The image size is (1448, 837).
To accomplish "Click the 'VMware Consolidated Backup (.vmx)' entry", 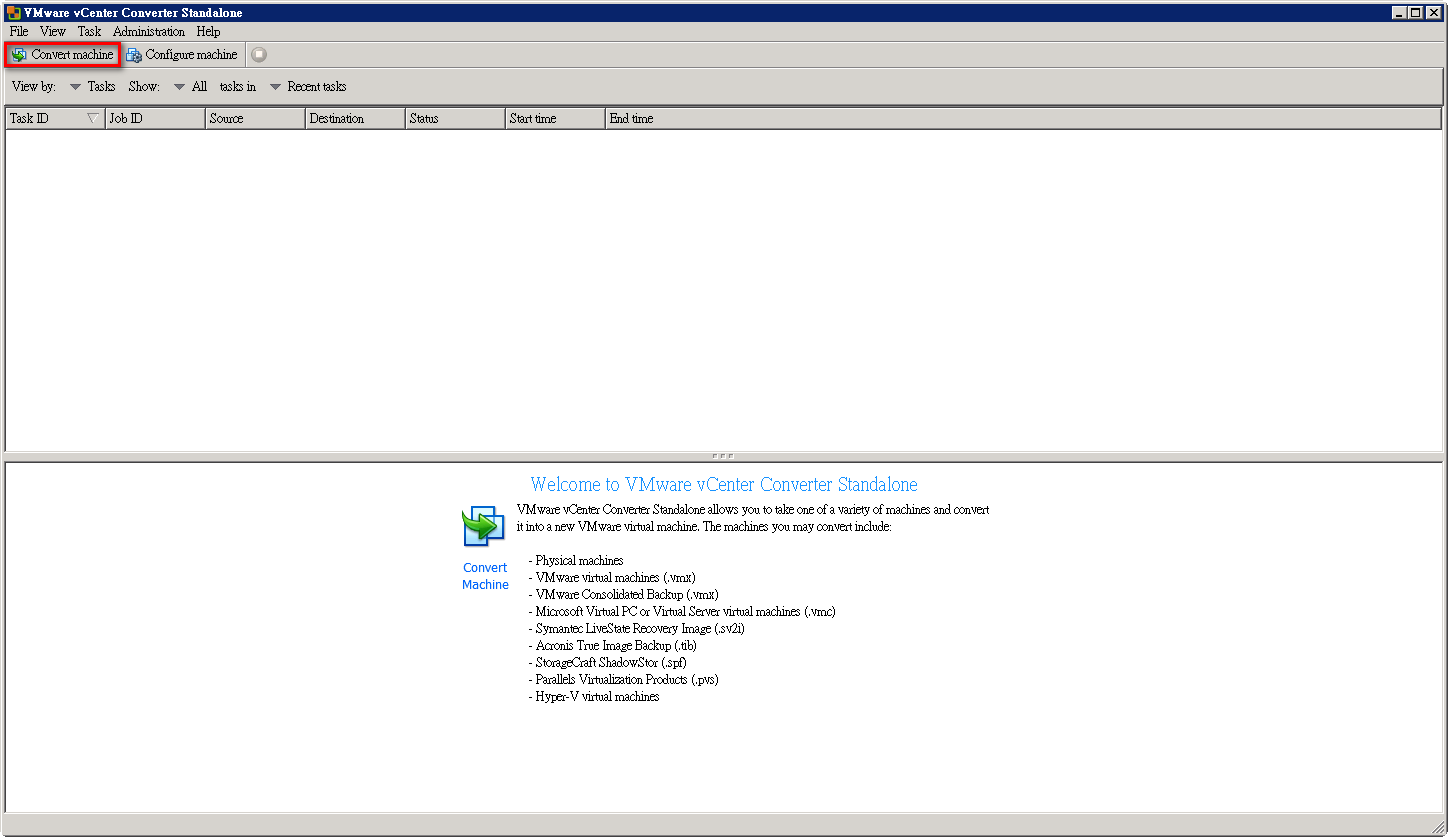I will pos(627,595).
